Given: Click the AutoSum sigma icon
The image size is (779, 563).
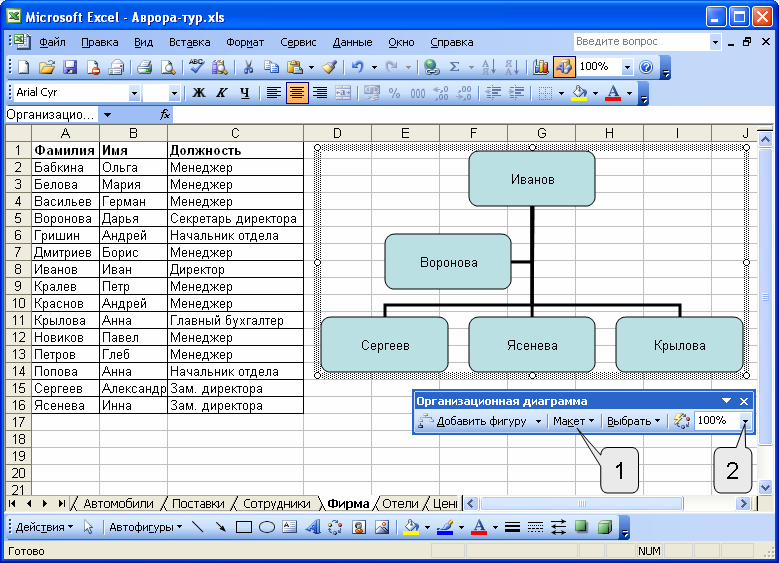Looking at the screenshot, I should pyautogui.click(x=455, y=67).
